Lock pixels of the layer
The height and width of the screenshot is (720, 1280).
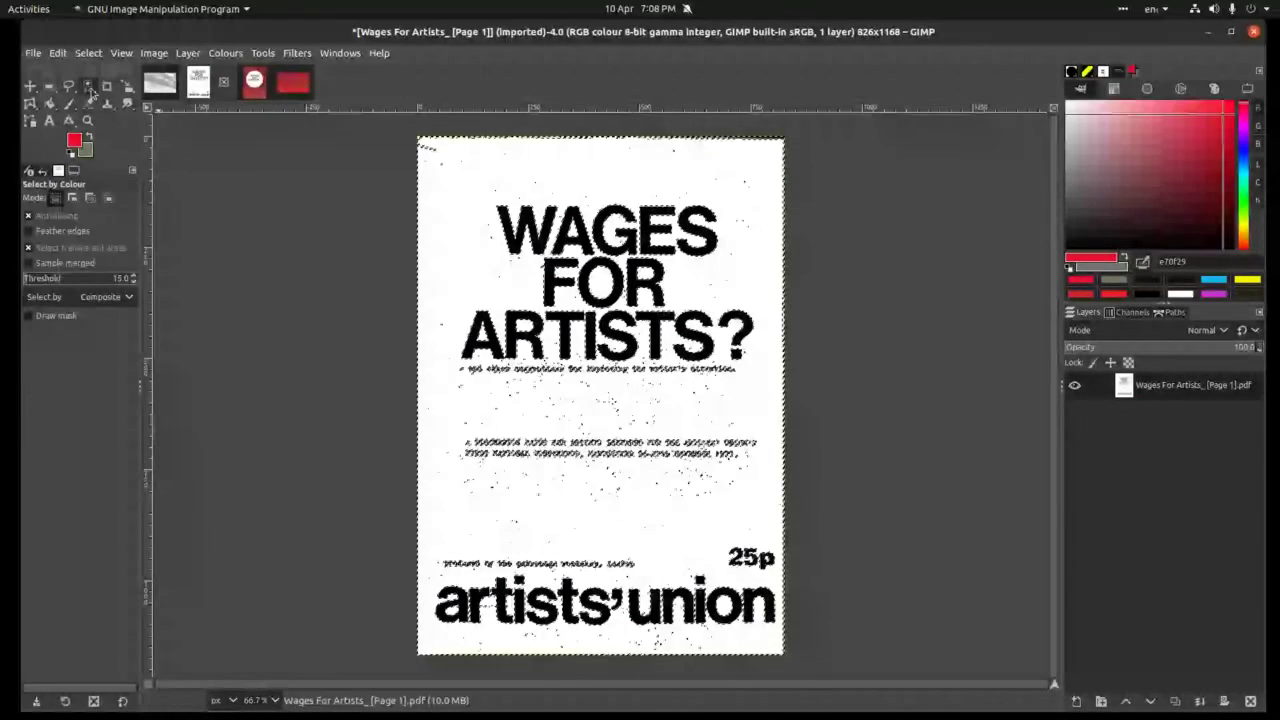pyautogui.click(x=1092, y=363)
